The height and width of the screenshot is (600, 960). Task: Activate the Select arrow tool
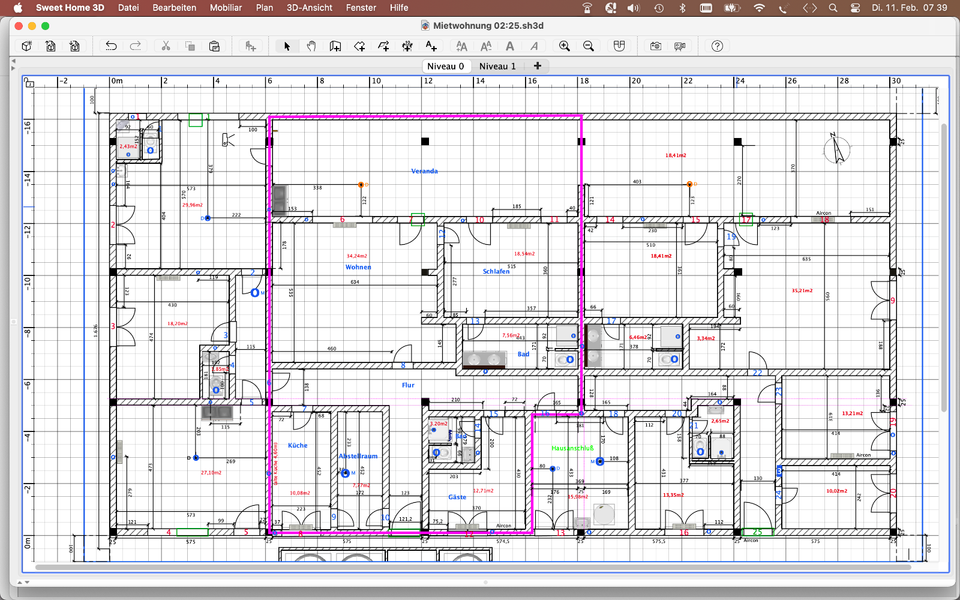click(287, 46)
